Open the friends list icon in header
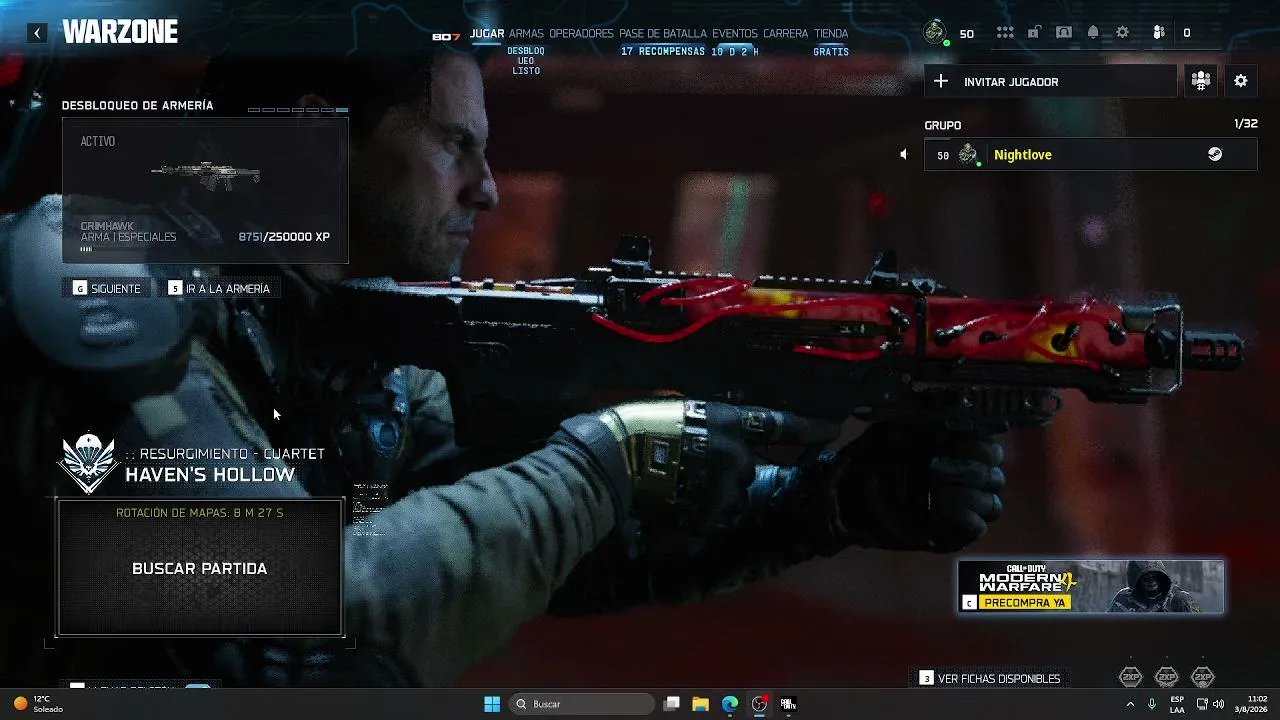1280x720 pixels. pos(1159,33)
